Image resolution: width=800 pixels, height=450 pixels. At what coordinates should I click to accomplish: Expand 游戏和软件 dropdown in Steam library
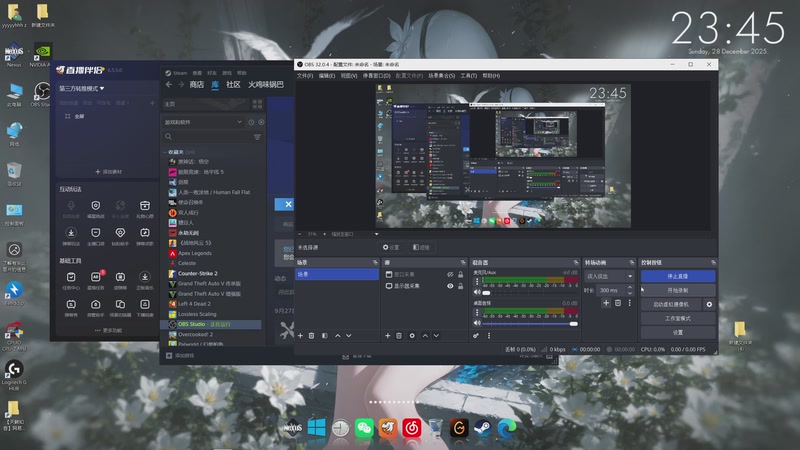pyautogui.click(x=203, y=122)
